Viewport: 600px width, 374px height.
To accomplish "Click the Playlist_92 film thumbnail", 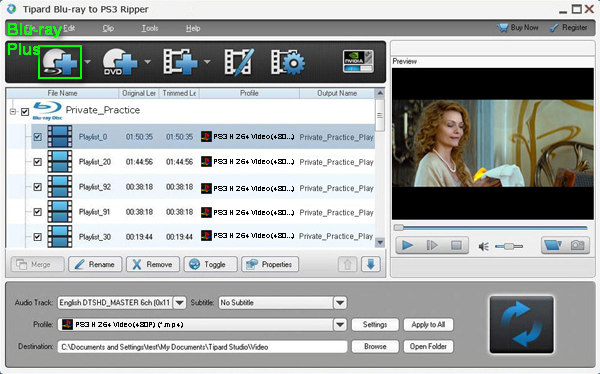I will tap(60, 187).
